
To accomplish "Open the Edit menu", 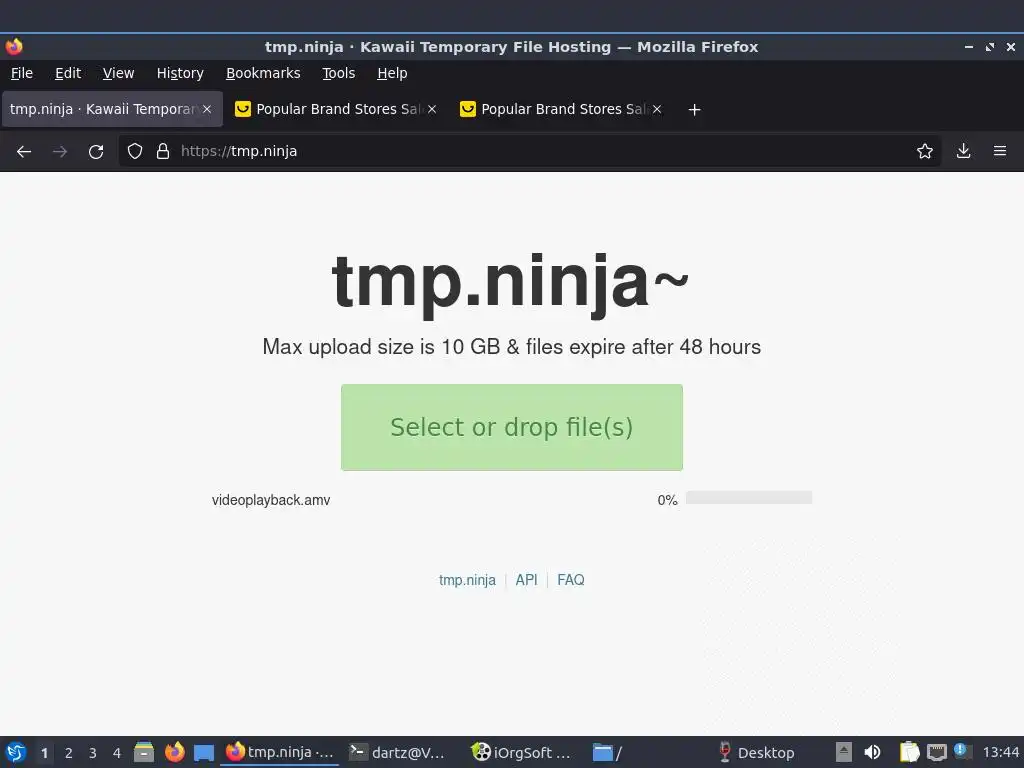I will coord(68,73).
